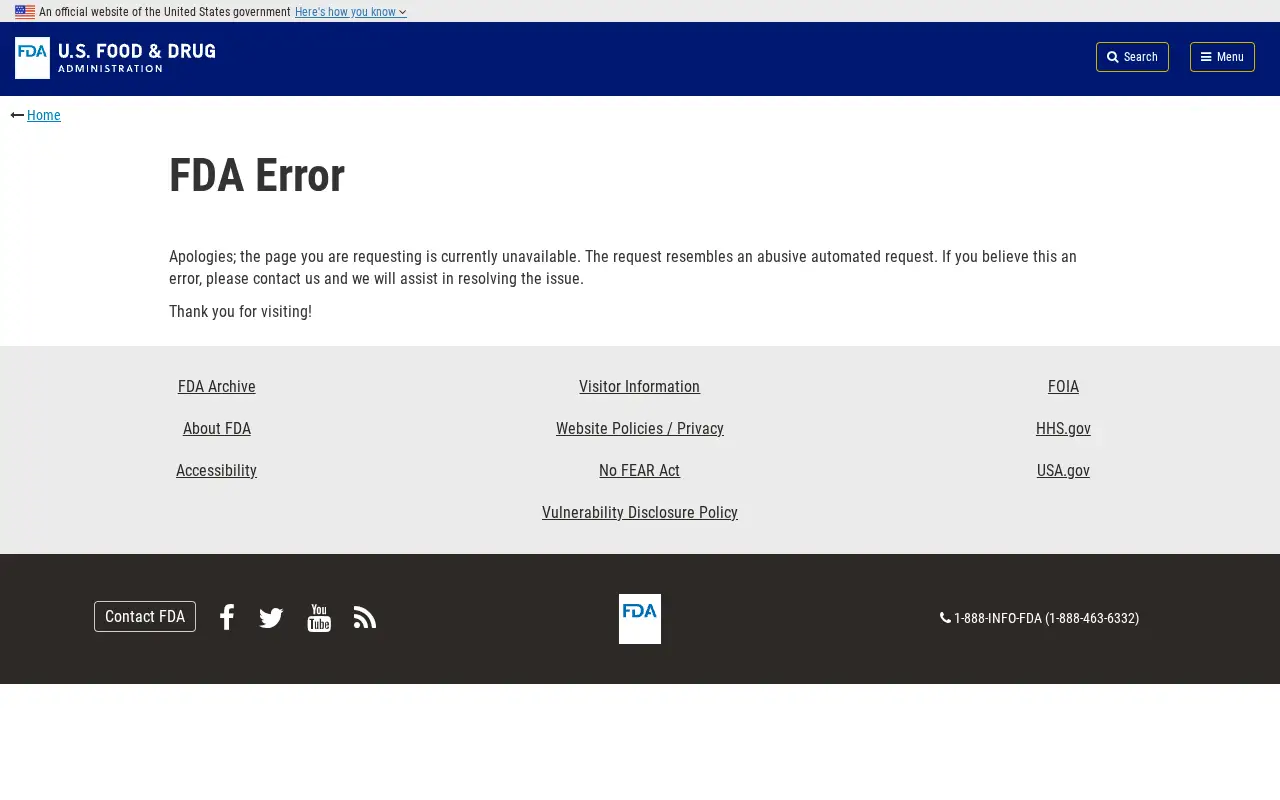Screen dimensions: 1280x800
Task: Click the "Thank you for visiting!" text
Action: pos(240,312)
